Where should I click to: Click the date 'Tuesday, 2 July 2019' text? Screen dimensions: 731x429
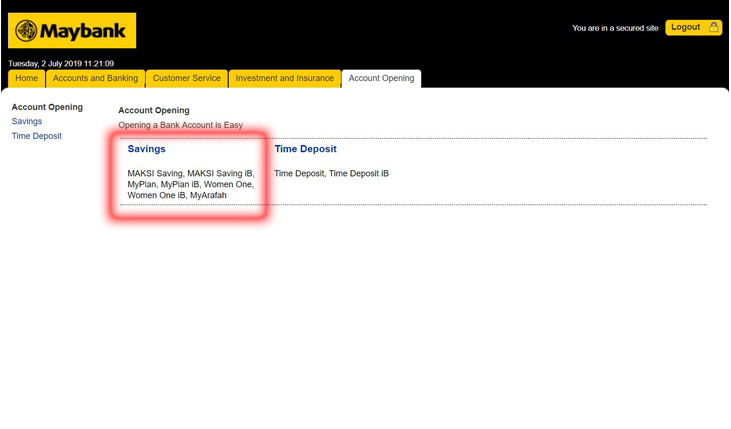[45, 63]
